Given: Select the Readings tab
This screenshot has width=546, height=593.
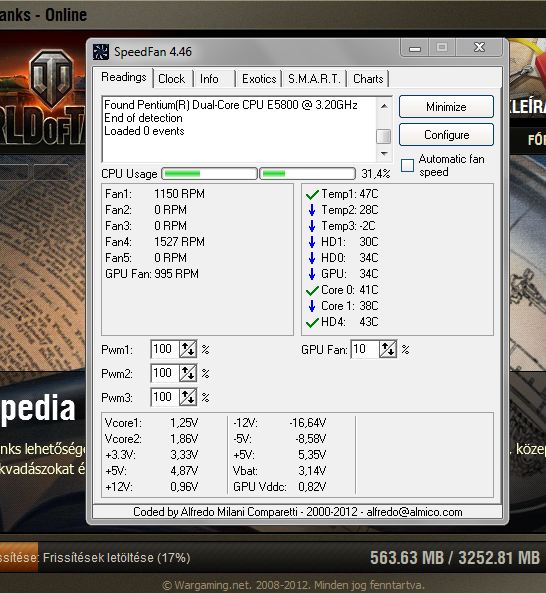Looking at the screenshot, I should [124, 77].
